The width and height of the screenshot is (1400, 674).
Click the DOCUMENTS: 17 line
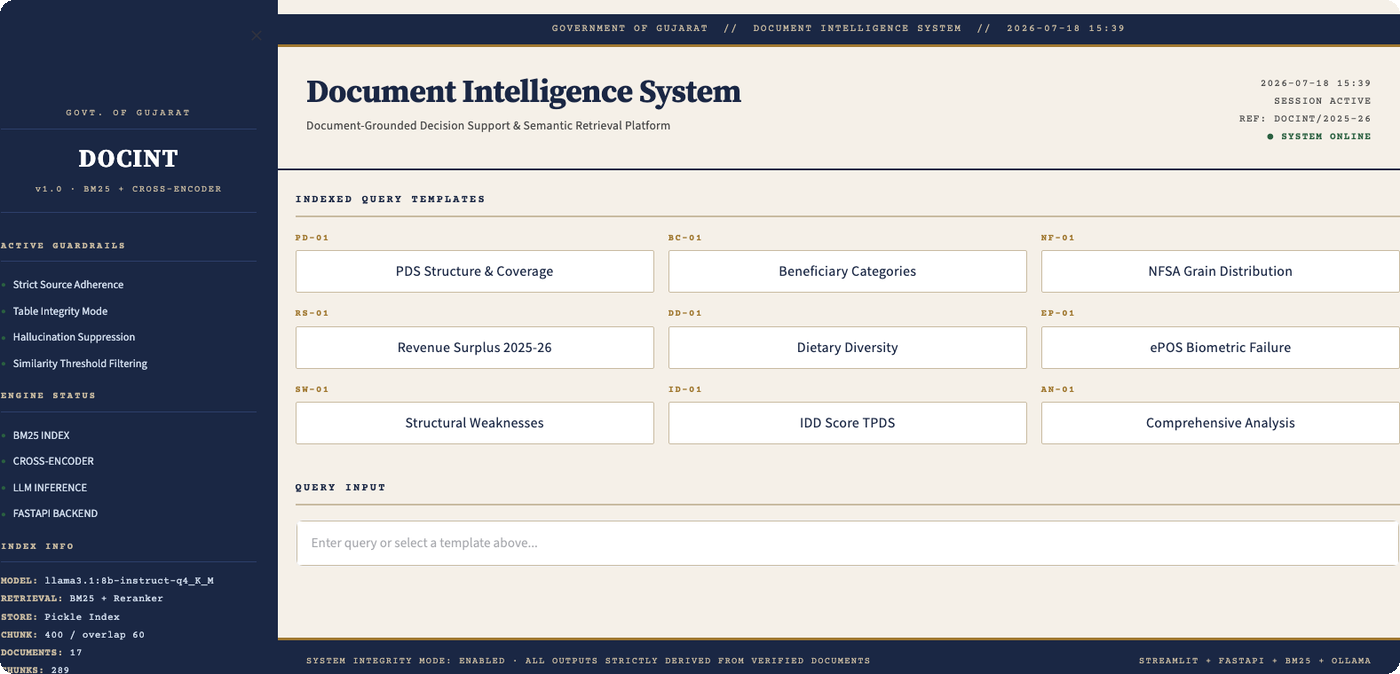[x=41, y=653]
